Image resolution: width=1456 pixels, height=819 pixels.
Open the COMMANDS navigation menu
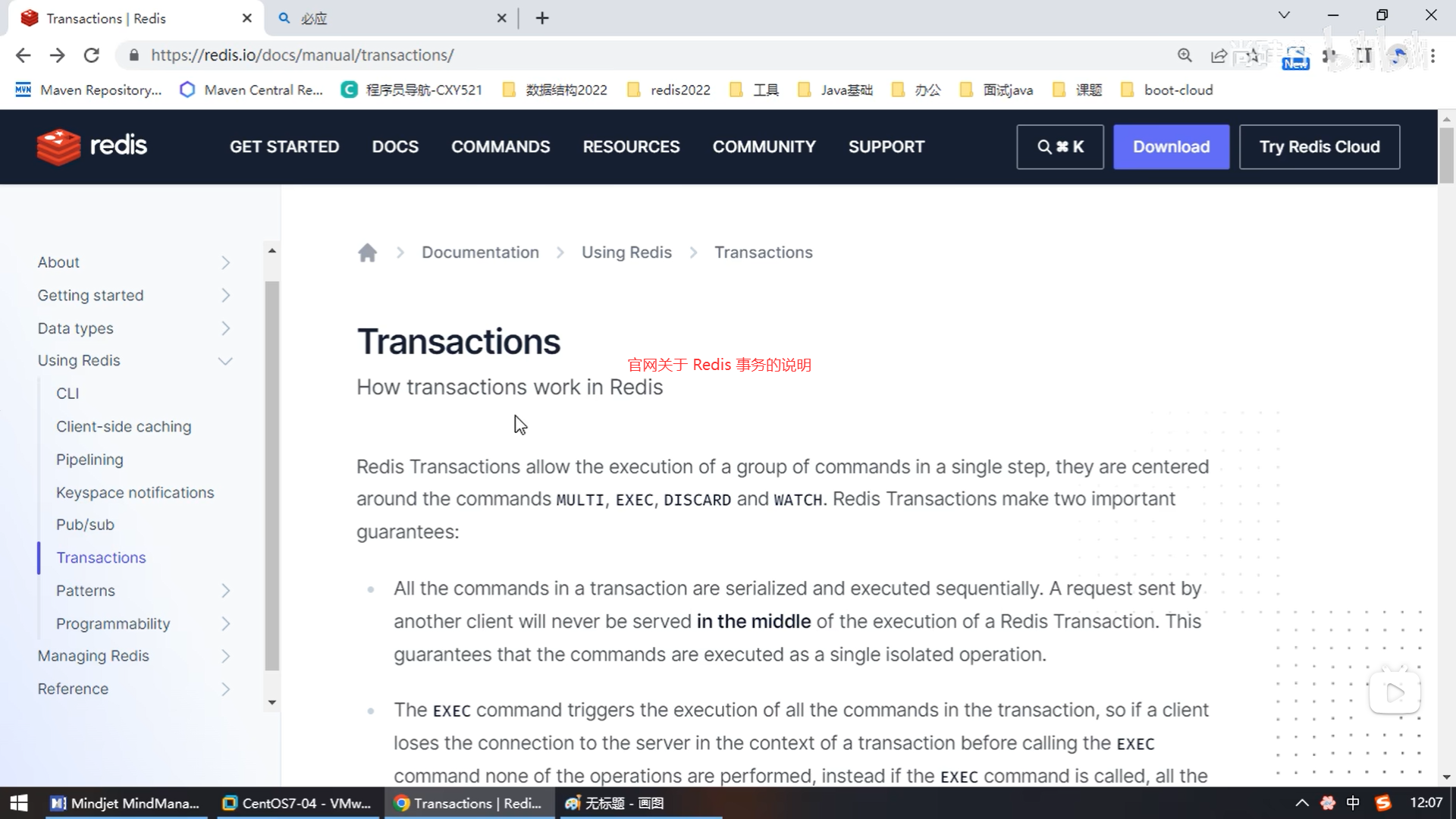pos(500,147)
